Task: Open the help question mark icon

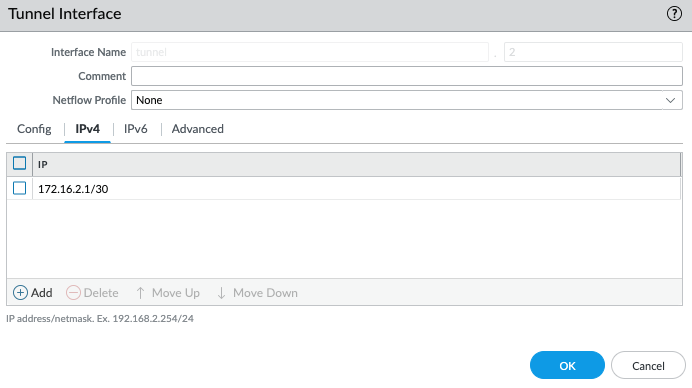Action: [x=674, y=14]
